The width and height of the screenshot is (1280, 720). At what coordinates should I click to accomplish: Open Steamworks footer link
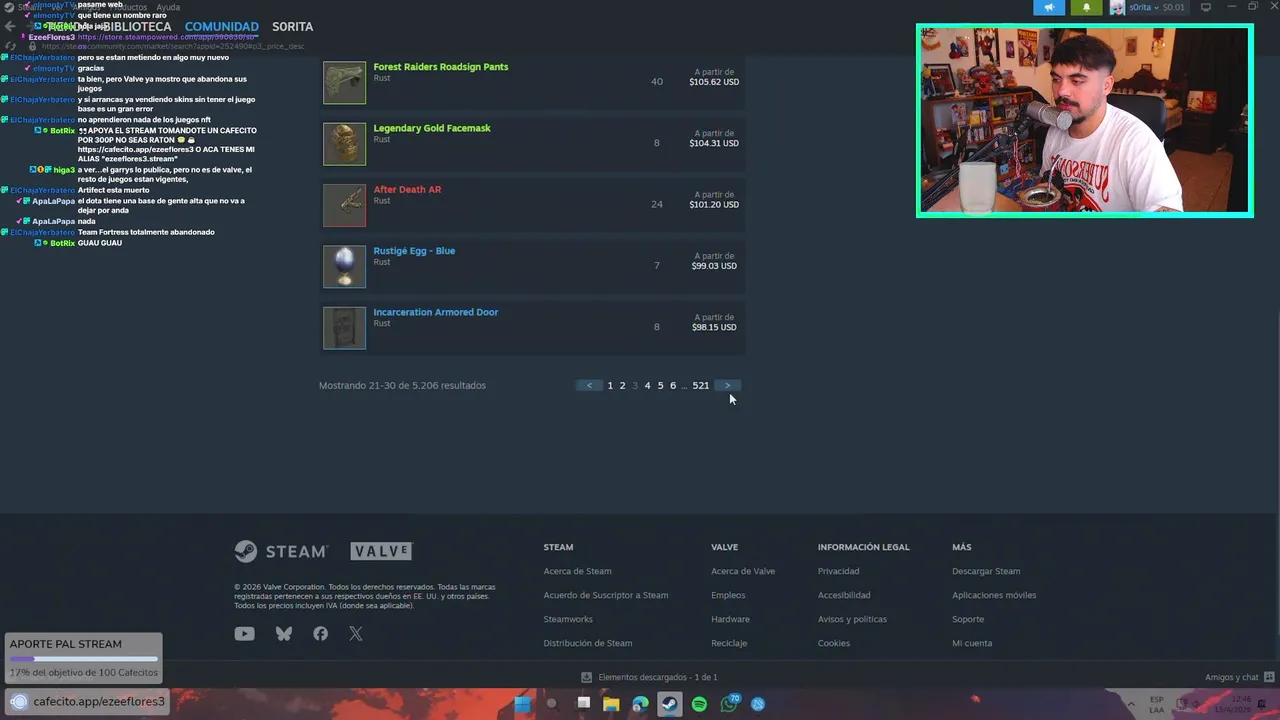tap(568, 619)
